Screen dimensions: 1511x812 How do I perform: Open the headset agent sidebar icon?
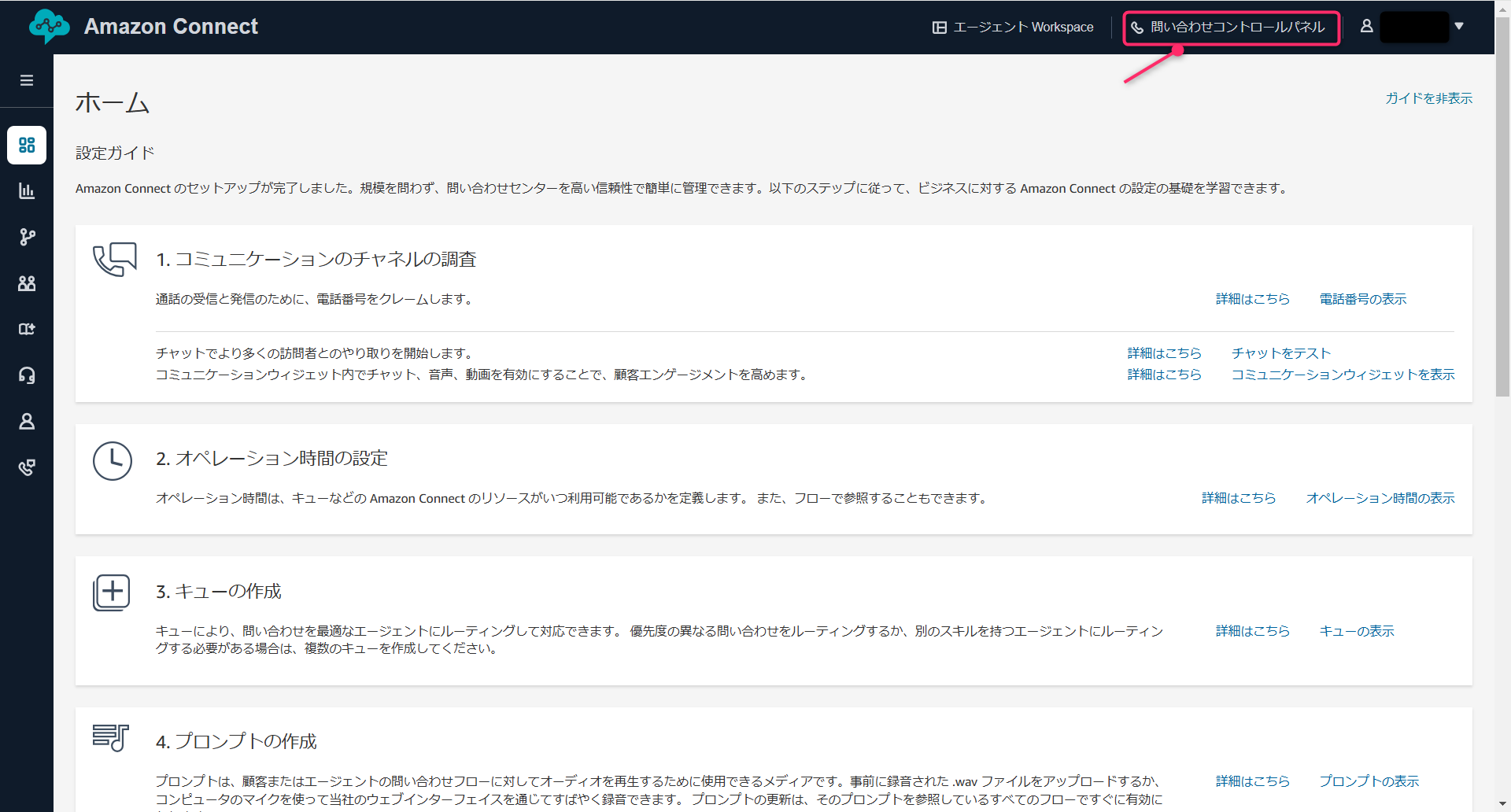[x=27, y=375]
